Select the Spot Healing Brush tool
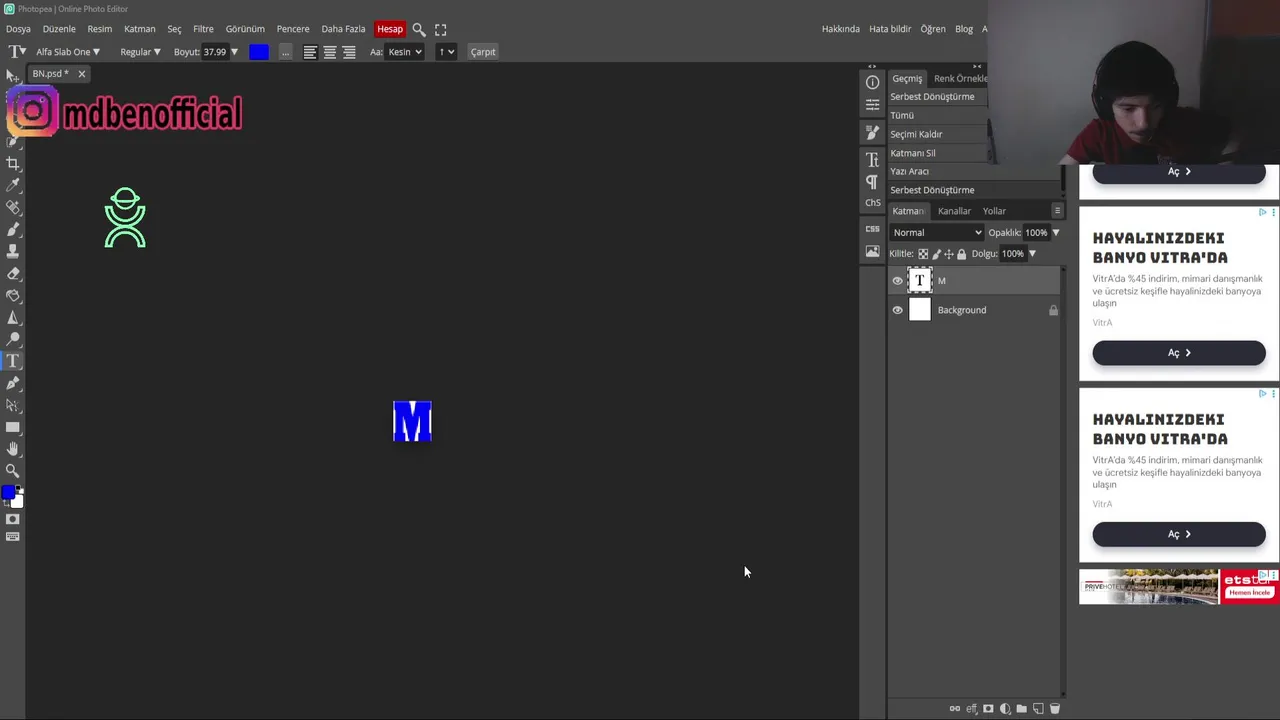Image resolution: width=1280 pixels, height=720 pixels. click(x=13, y=207)
